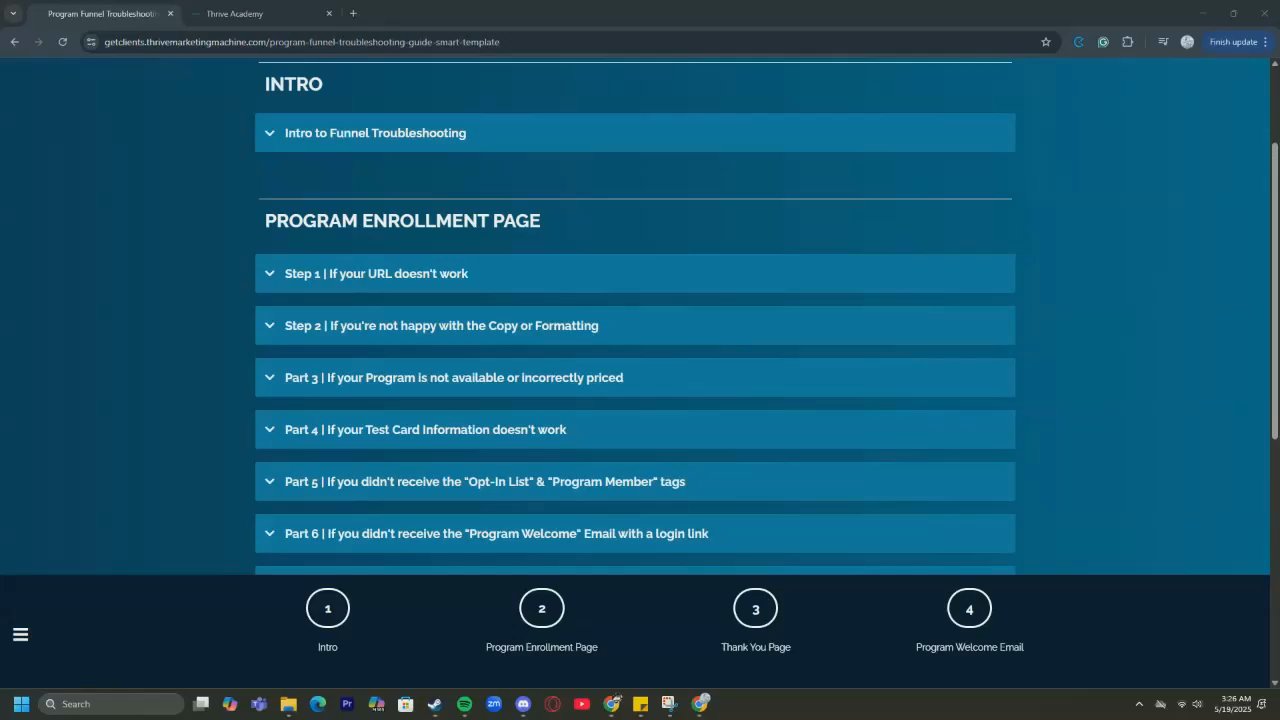1280x720 pixels.
Task: View site information icon in address bar
Action: click(91, 42)
